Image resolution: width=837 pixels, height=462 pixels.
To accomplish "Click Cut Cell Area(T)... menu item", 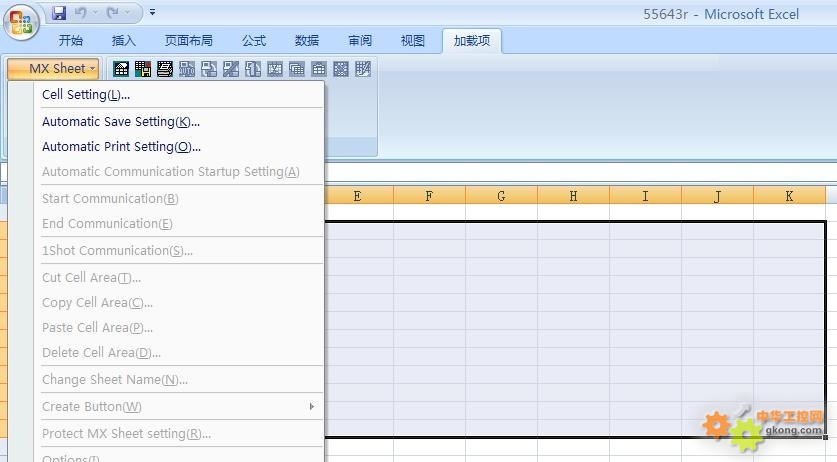I will [x=181, y=278].
